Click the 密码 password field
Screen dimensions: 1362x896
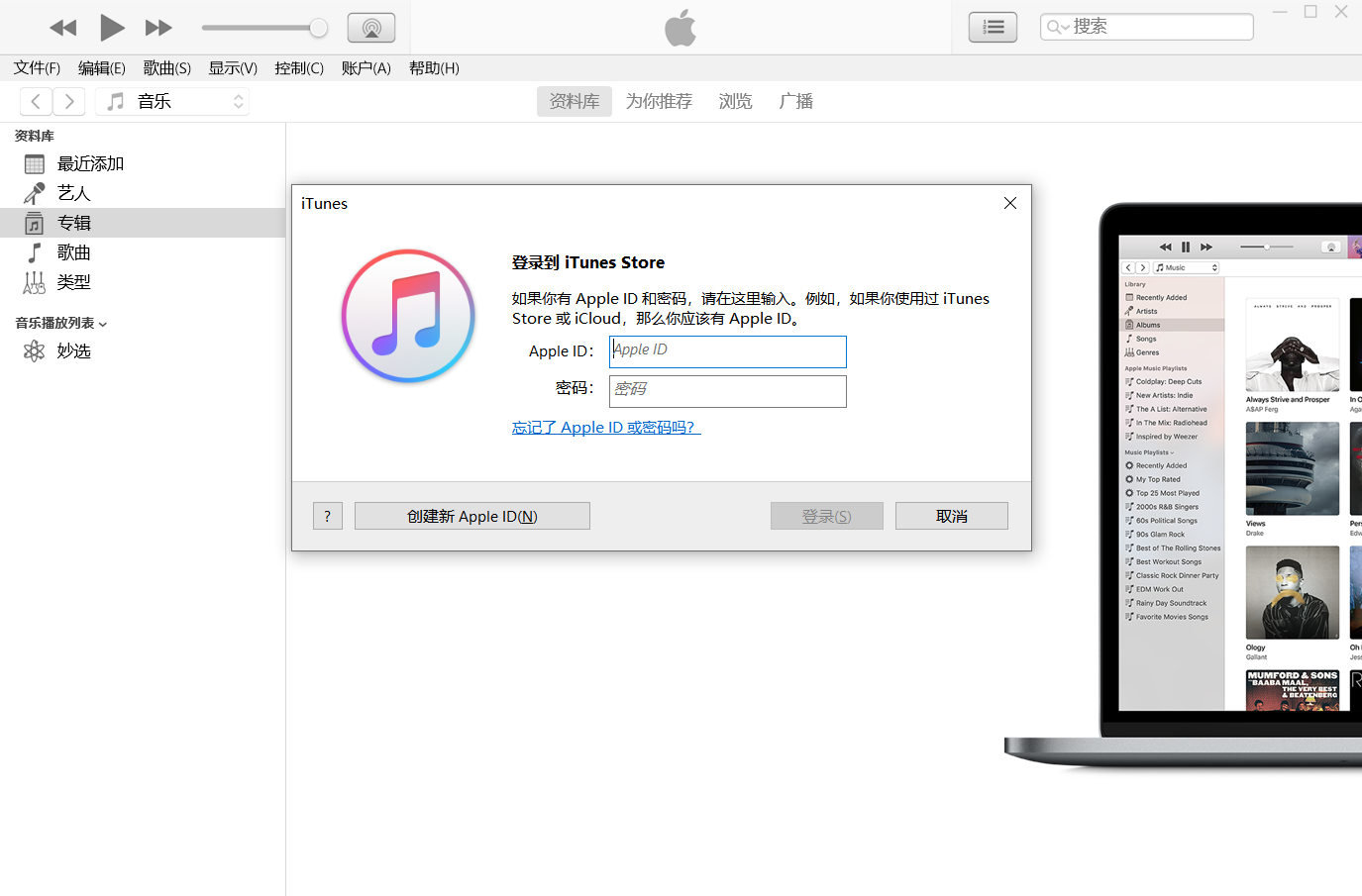click(x=728, y=391)
